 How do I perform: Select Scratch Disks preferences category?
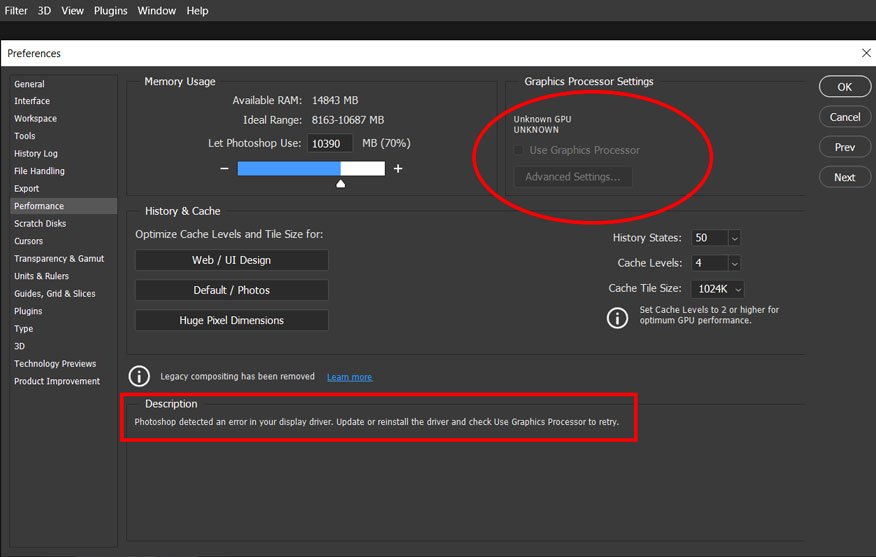(63, 223)
